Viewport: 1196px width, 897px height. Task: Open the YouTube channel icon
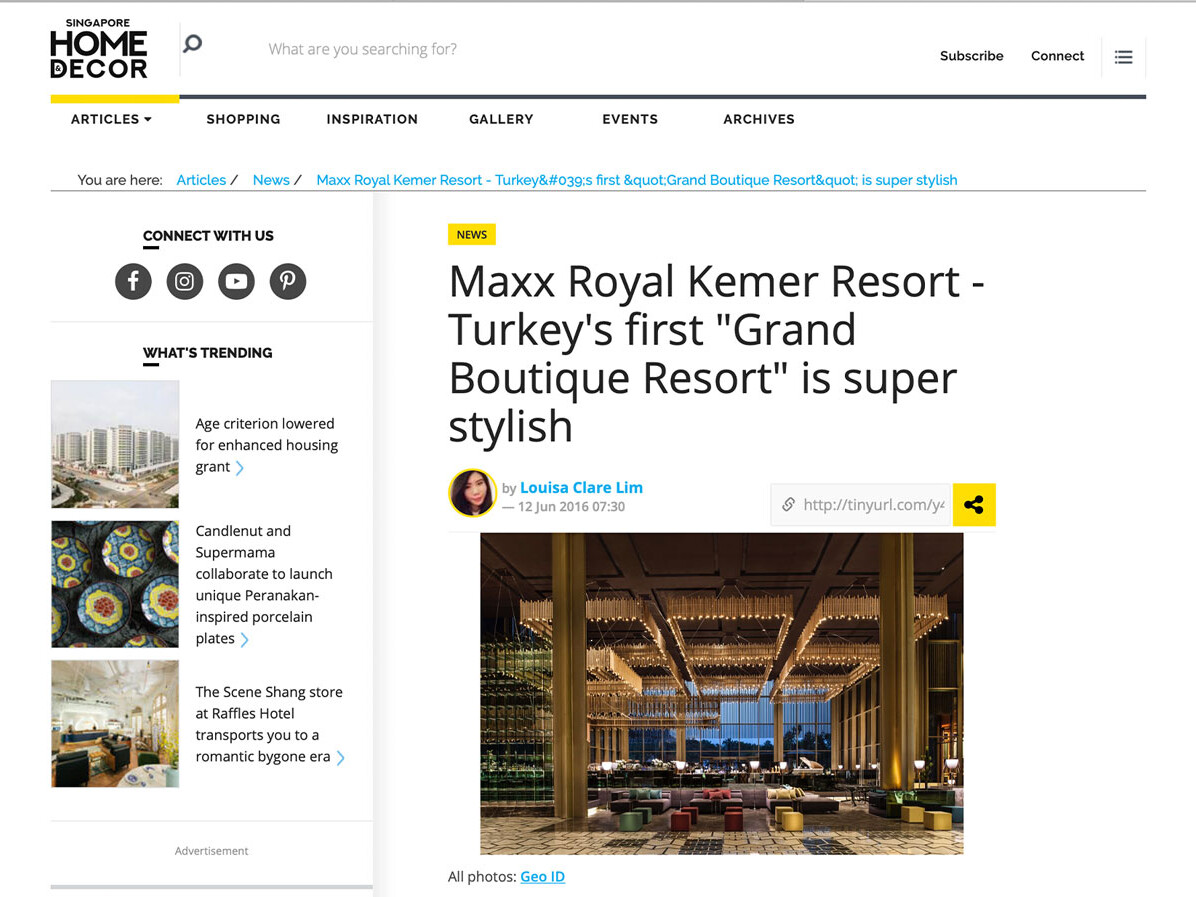click(x=236, y=281)
